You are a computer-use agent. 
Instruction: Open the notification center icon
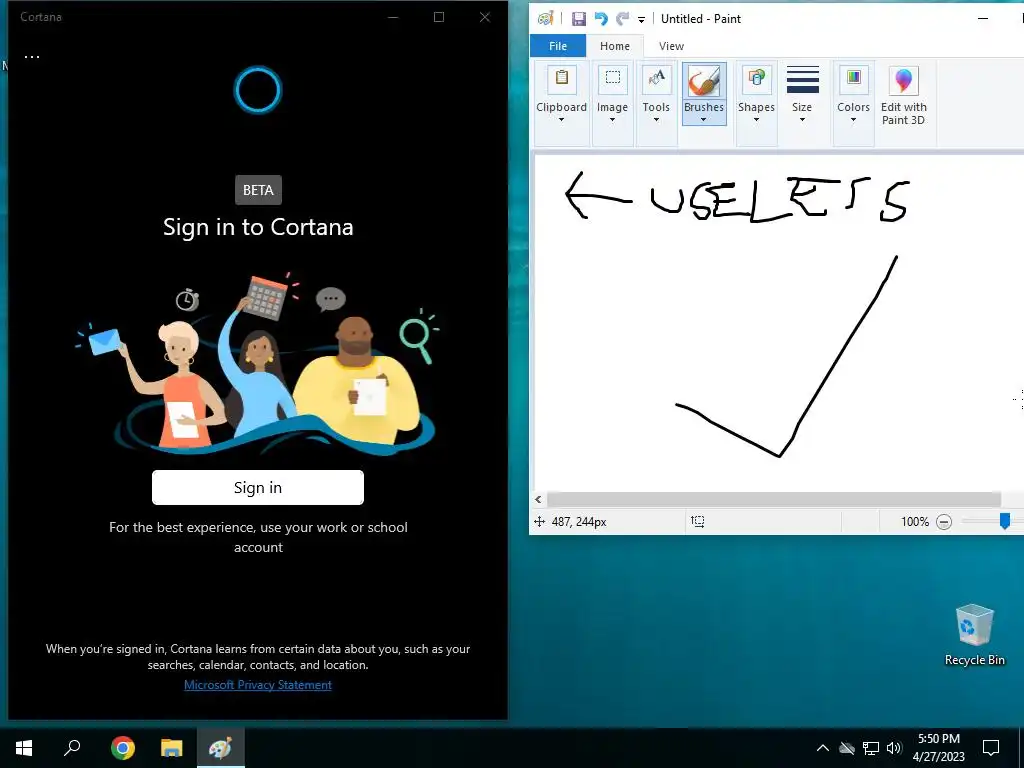pyautogui.click(x=991, y=748)
